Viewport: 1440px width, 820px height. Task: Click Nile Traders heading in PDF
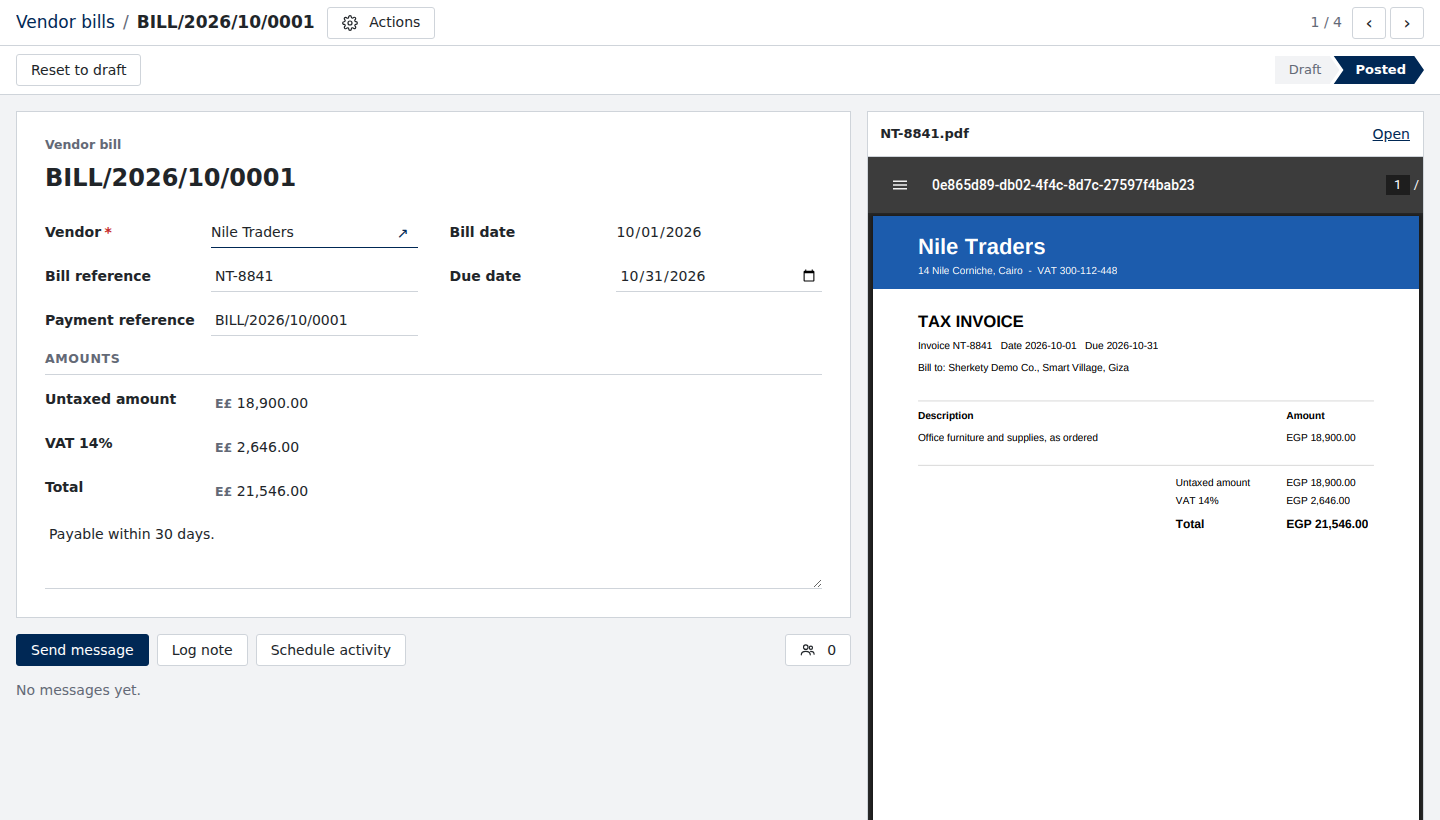click(x=982, y=247)
